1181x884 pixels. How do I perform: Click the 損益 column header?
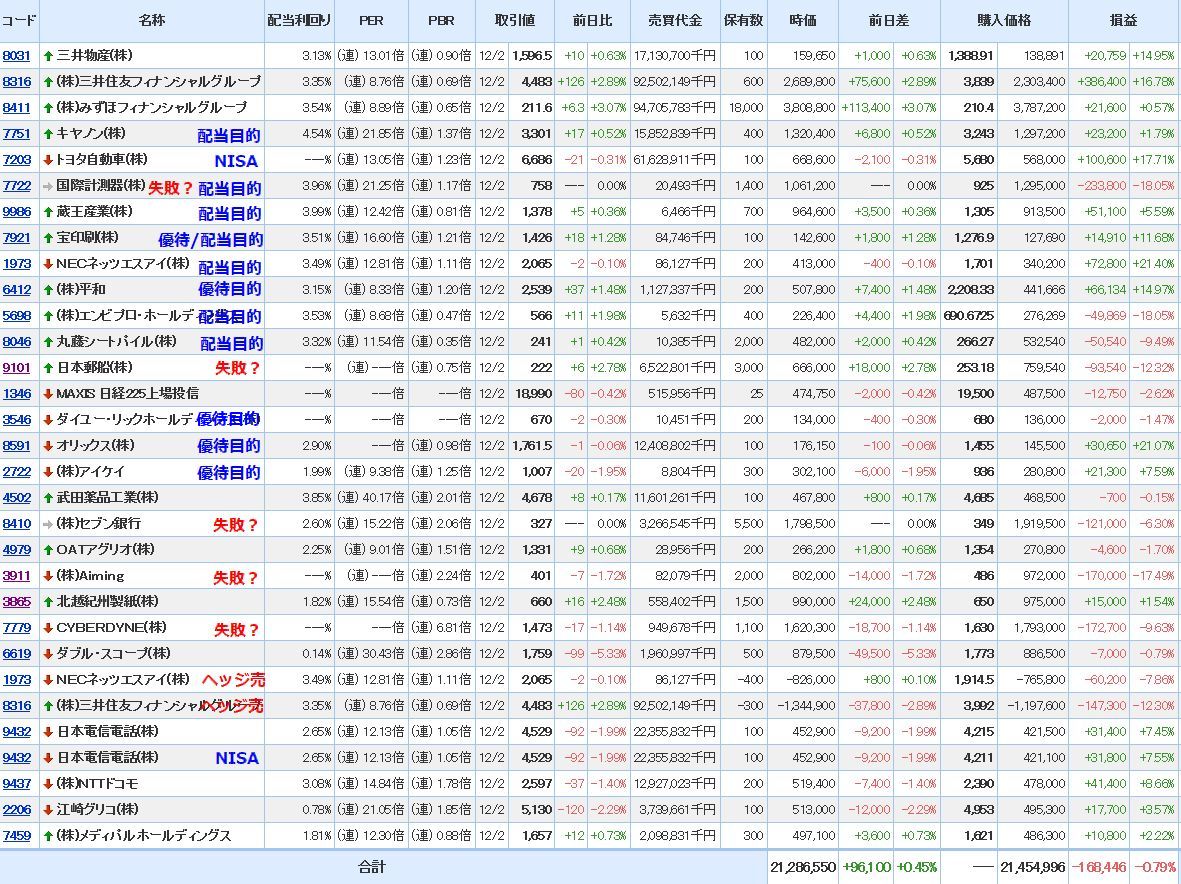coord(1123,20)
